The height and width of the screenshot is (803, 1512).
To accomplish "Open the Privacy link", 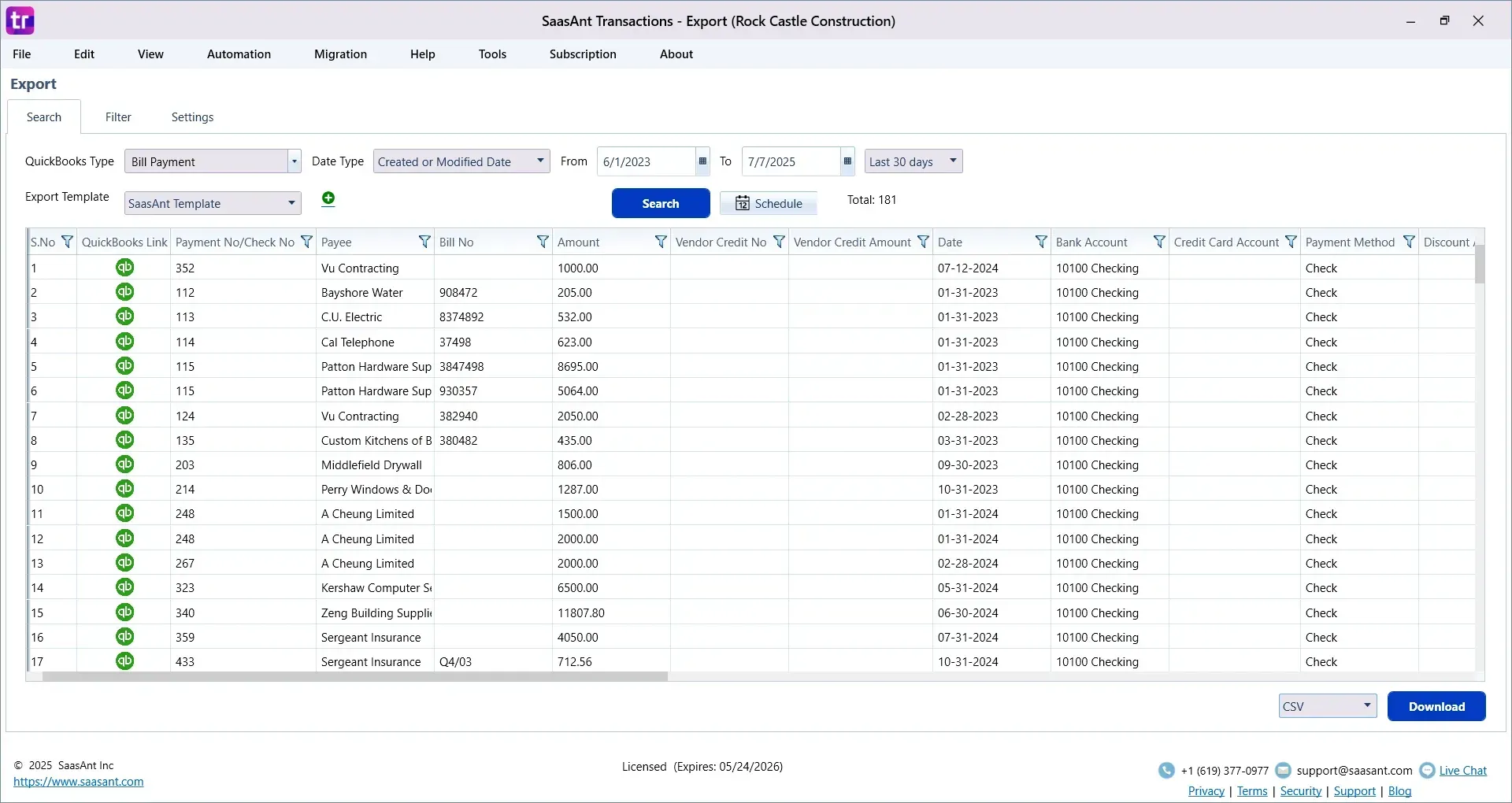I will (x=1206, y=791).
